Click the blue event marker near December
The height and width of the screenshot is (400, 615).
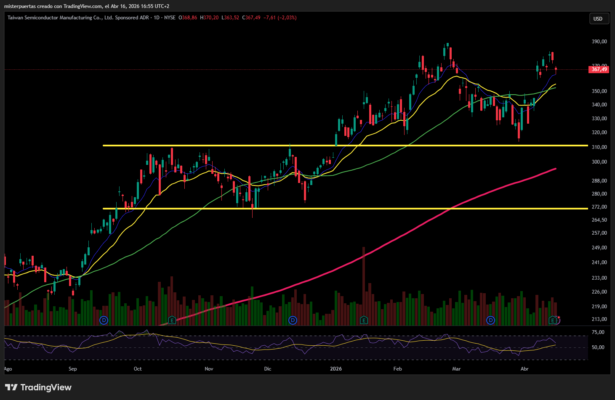[292, 320]
